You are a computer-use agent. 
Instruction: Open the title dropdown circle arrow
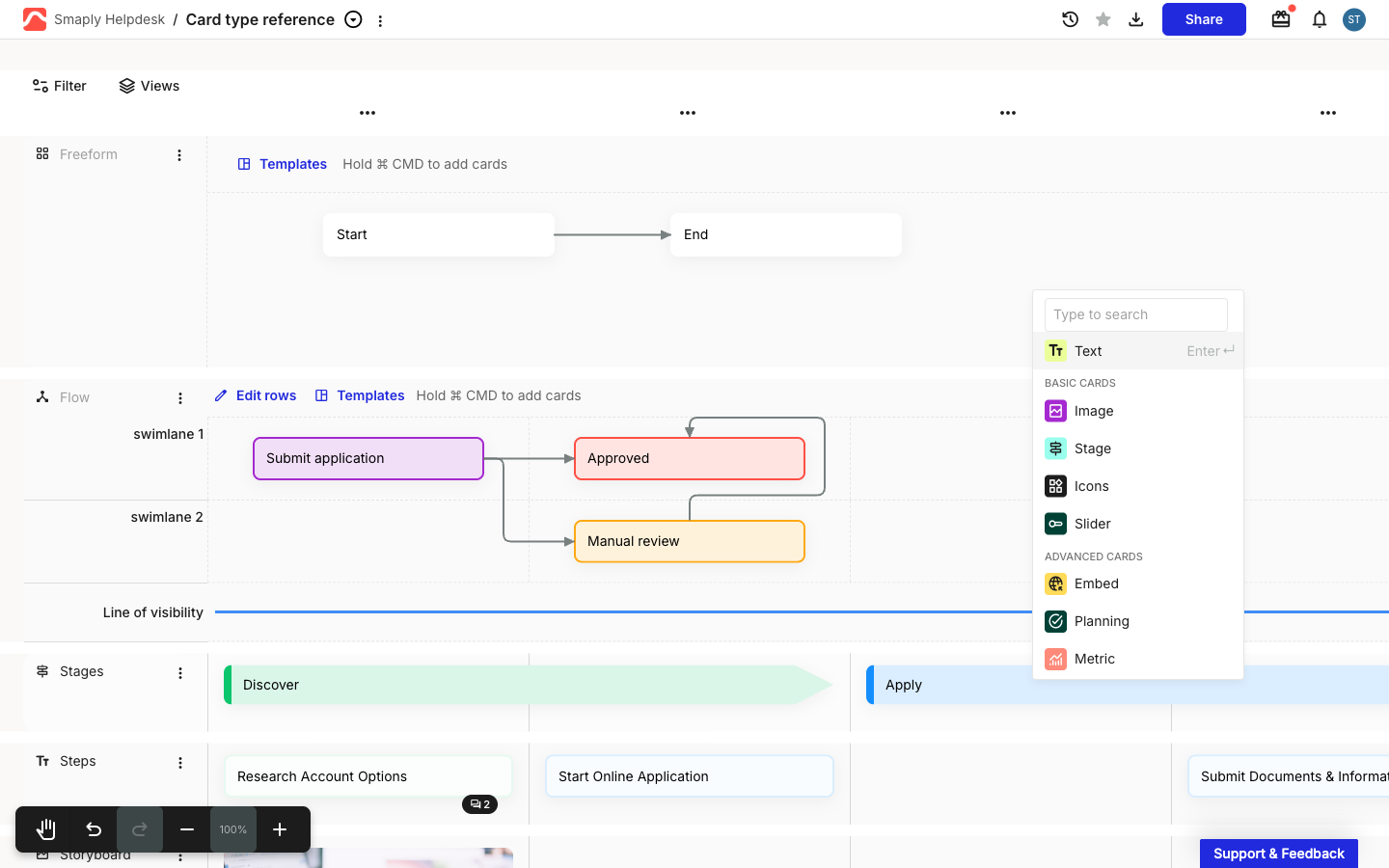point(354,19)
